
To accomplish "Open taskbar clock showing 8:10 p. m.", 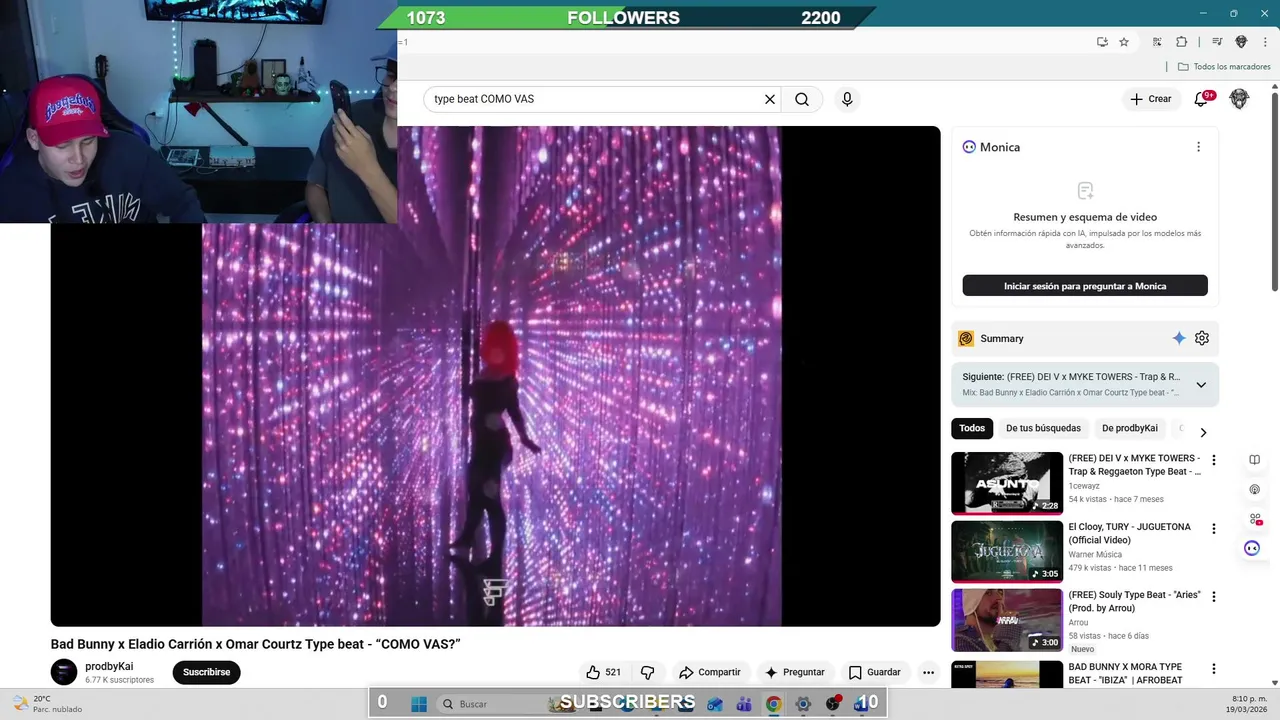I will [1246, 704].
